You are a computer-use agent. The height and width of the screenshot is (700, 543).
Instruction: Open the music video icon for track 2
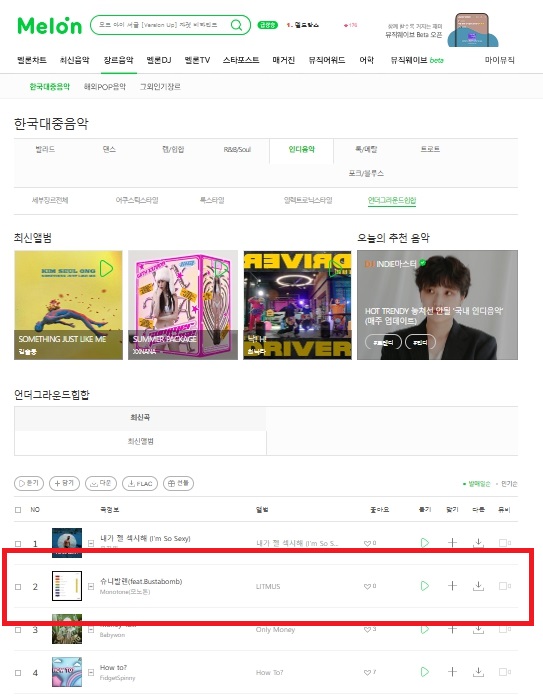[x=503, y=586]
